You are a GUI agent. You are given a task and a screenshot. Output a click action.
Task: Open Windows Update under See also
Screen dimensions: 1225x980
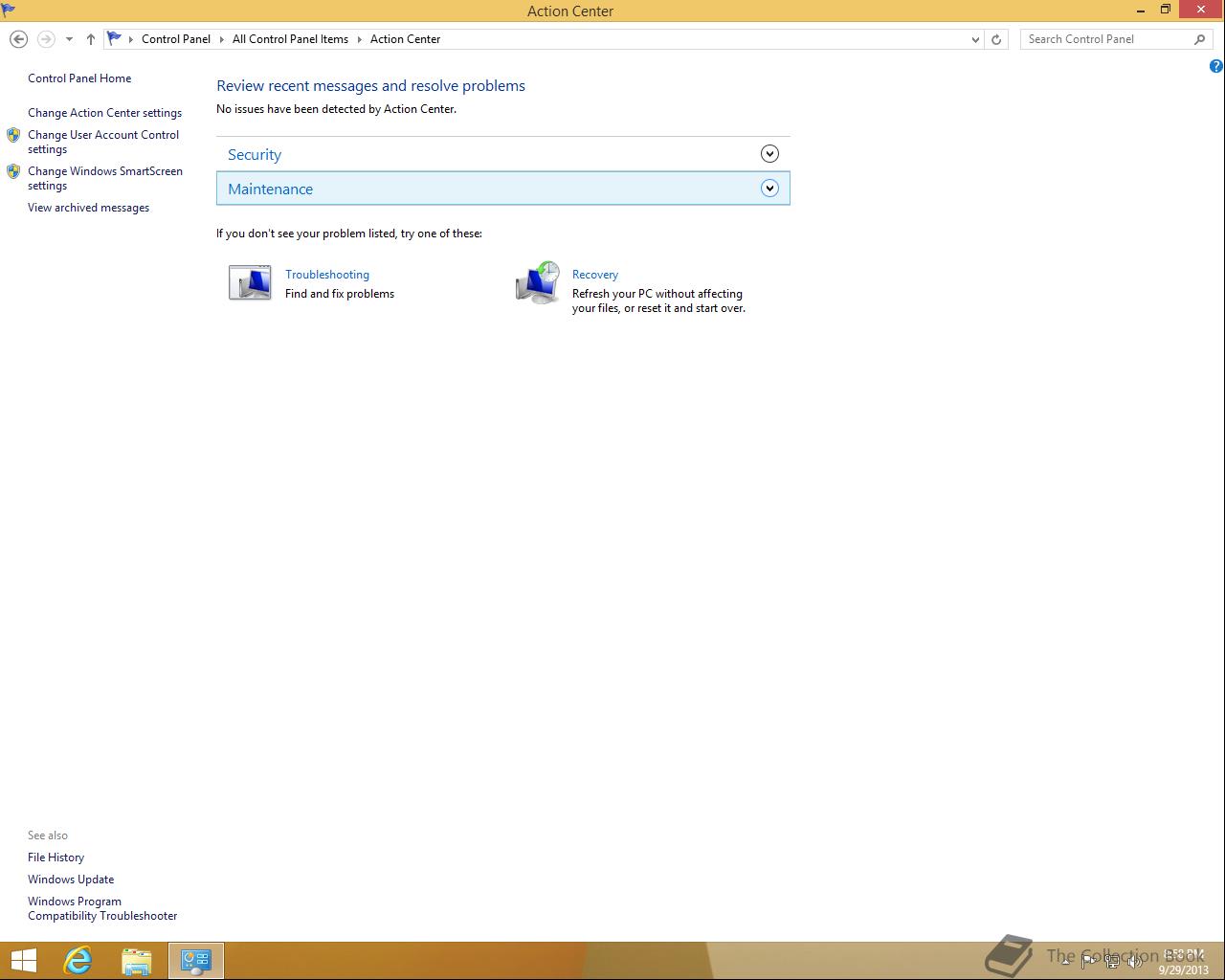point(71,880)
